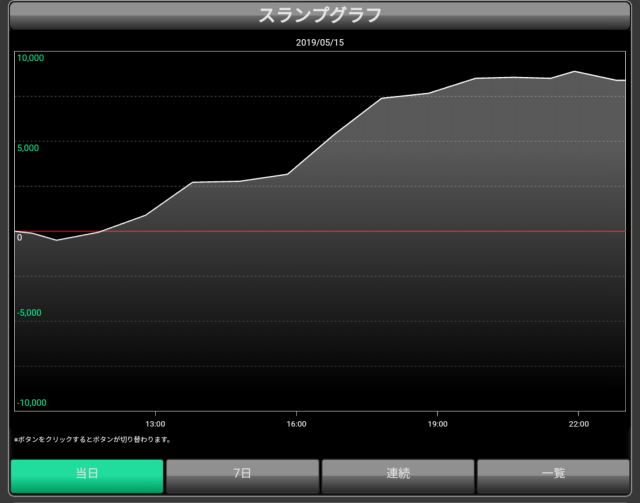
Task: Click the graph line's highest peak
Action: coord(574,71)
